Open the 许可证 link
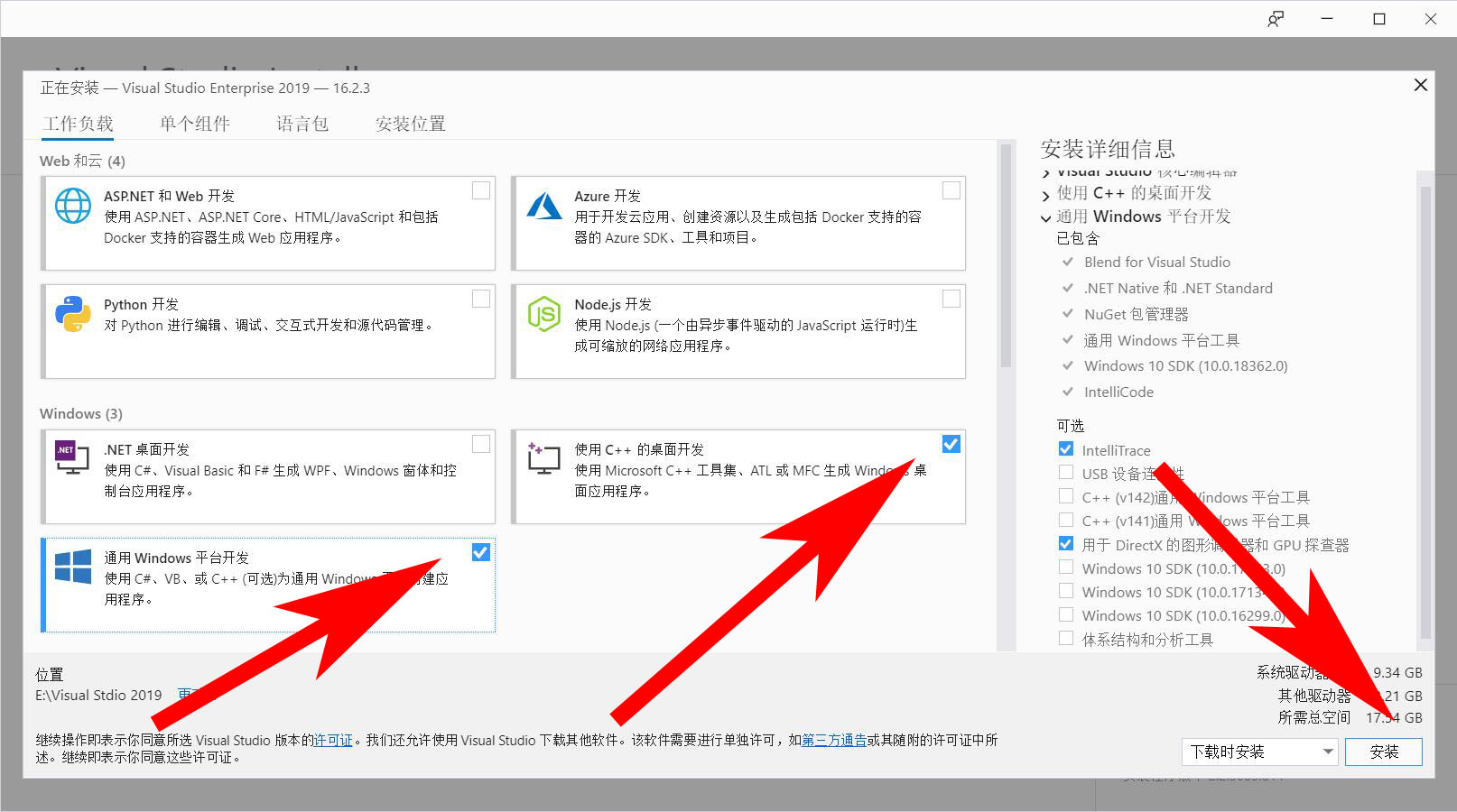The width and height of the screenshot is (1457, 812). pos(333,740)
